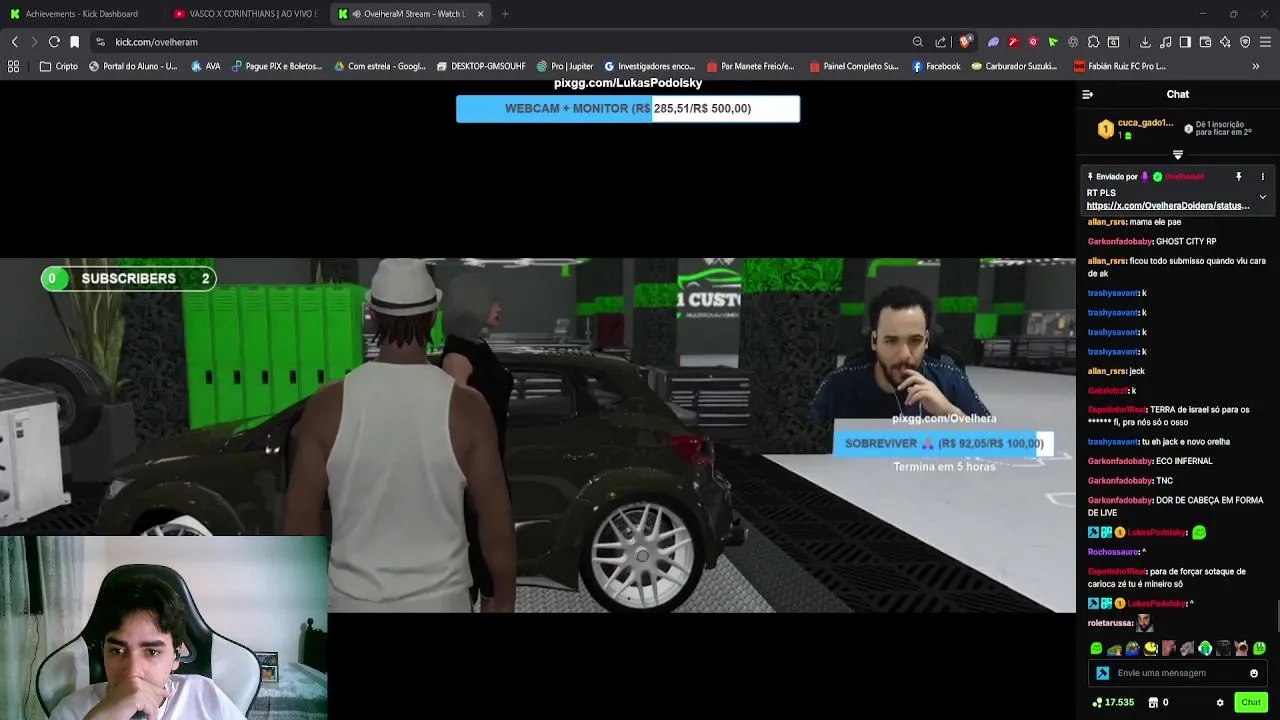Click username Rochossauro in chat
The width and height of the screenshot is (1280, 720).
point(1113,552)
